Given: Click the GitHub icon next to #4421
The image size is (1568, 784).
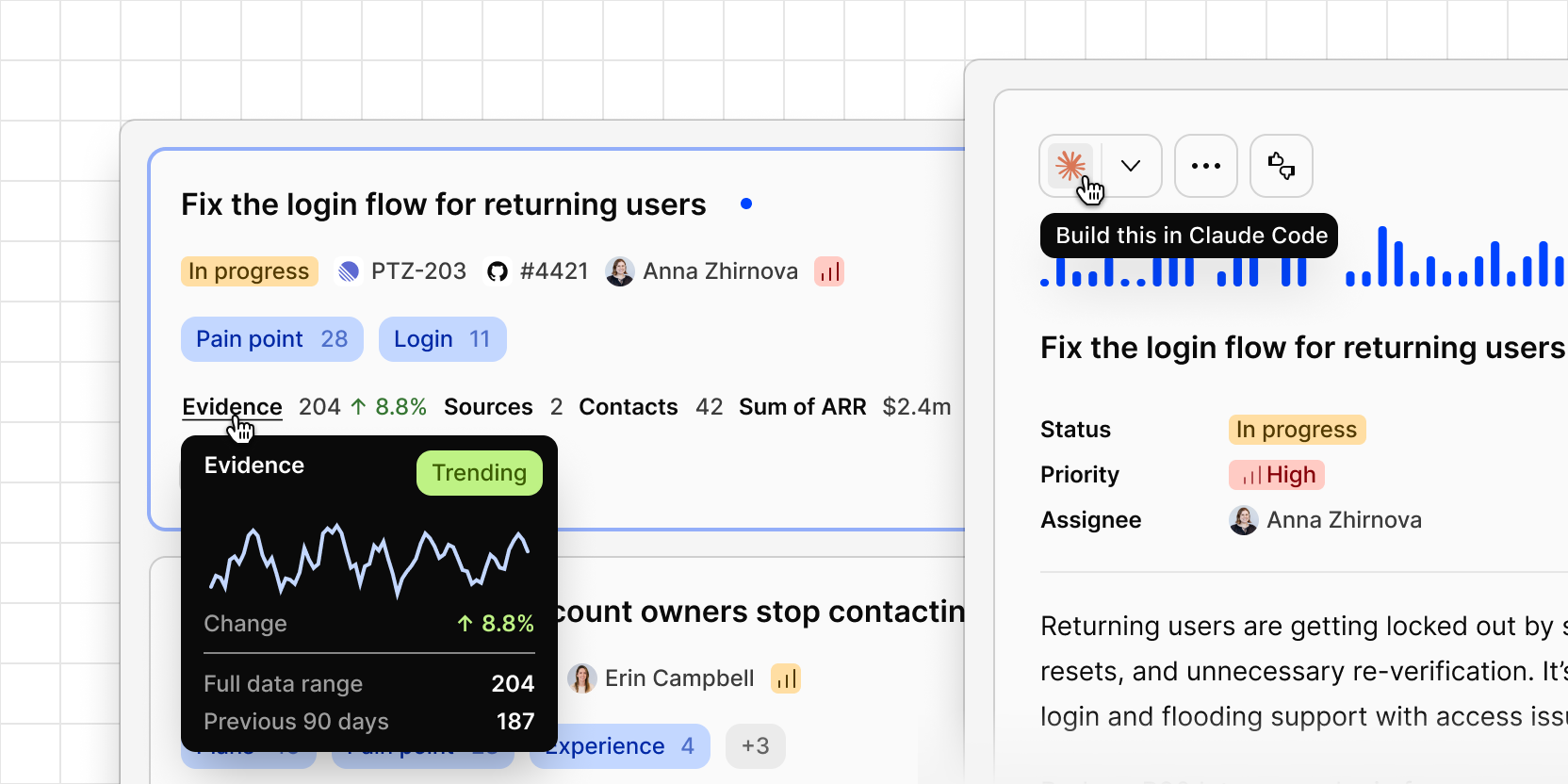Looking at the screenshot, I should [498, 271].
